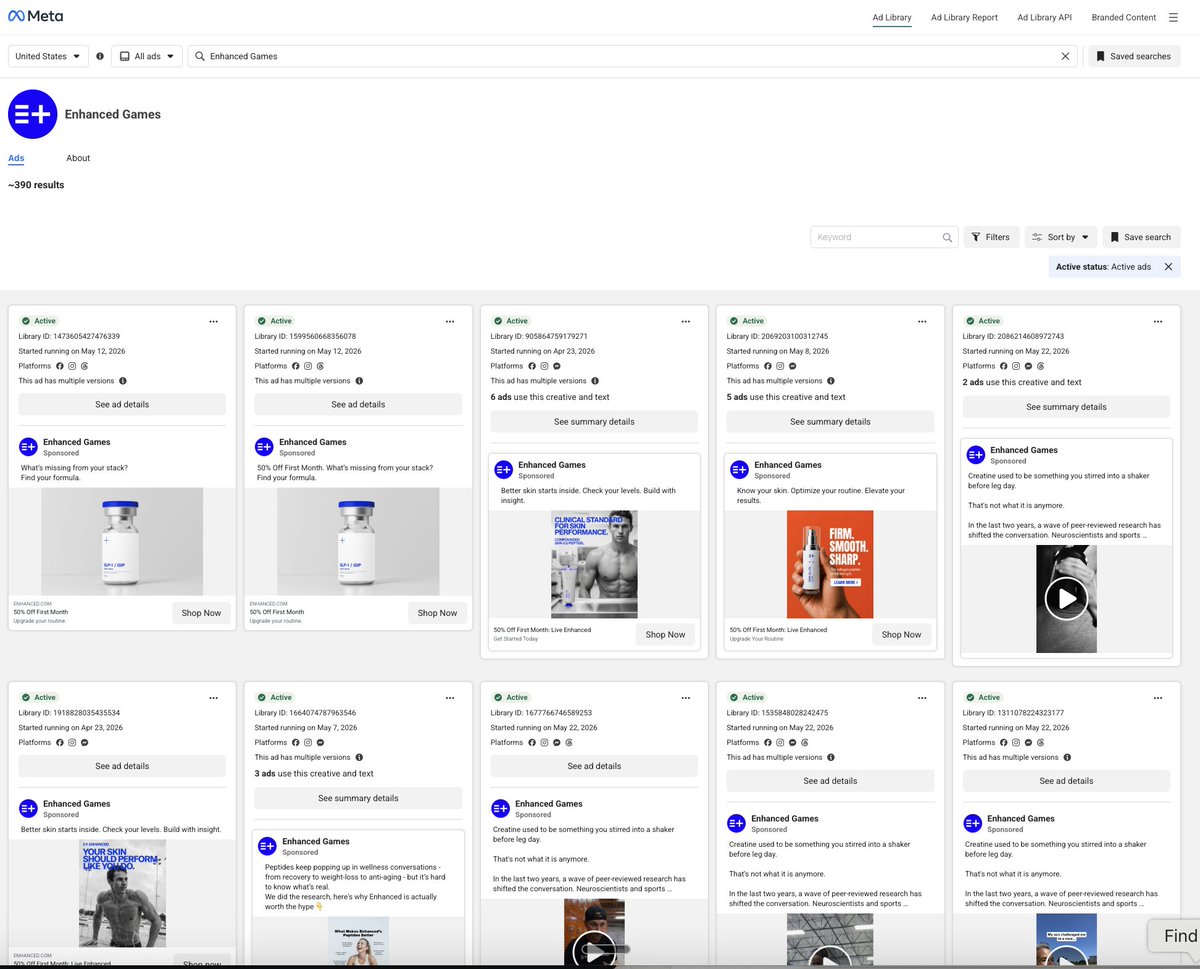Image resolution: width=1200 pixels, height=969 pixels.
Task: Open Your Skin Should Perform ad image
Action: coord(122,893)
